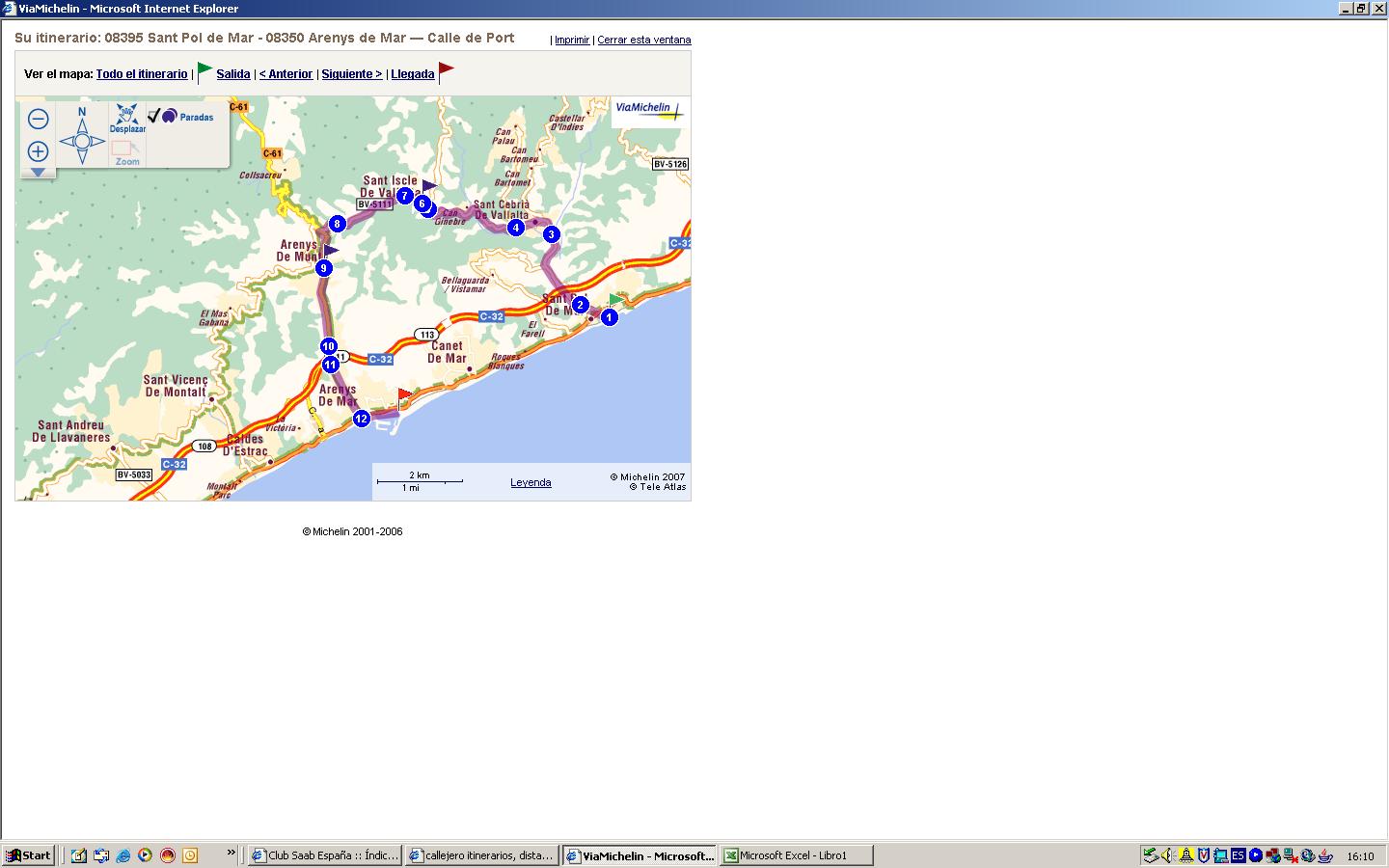Click the red Llegada flag icon in navigation bar

446,72
